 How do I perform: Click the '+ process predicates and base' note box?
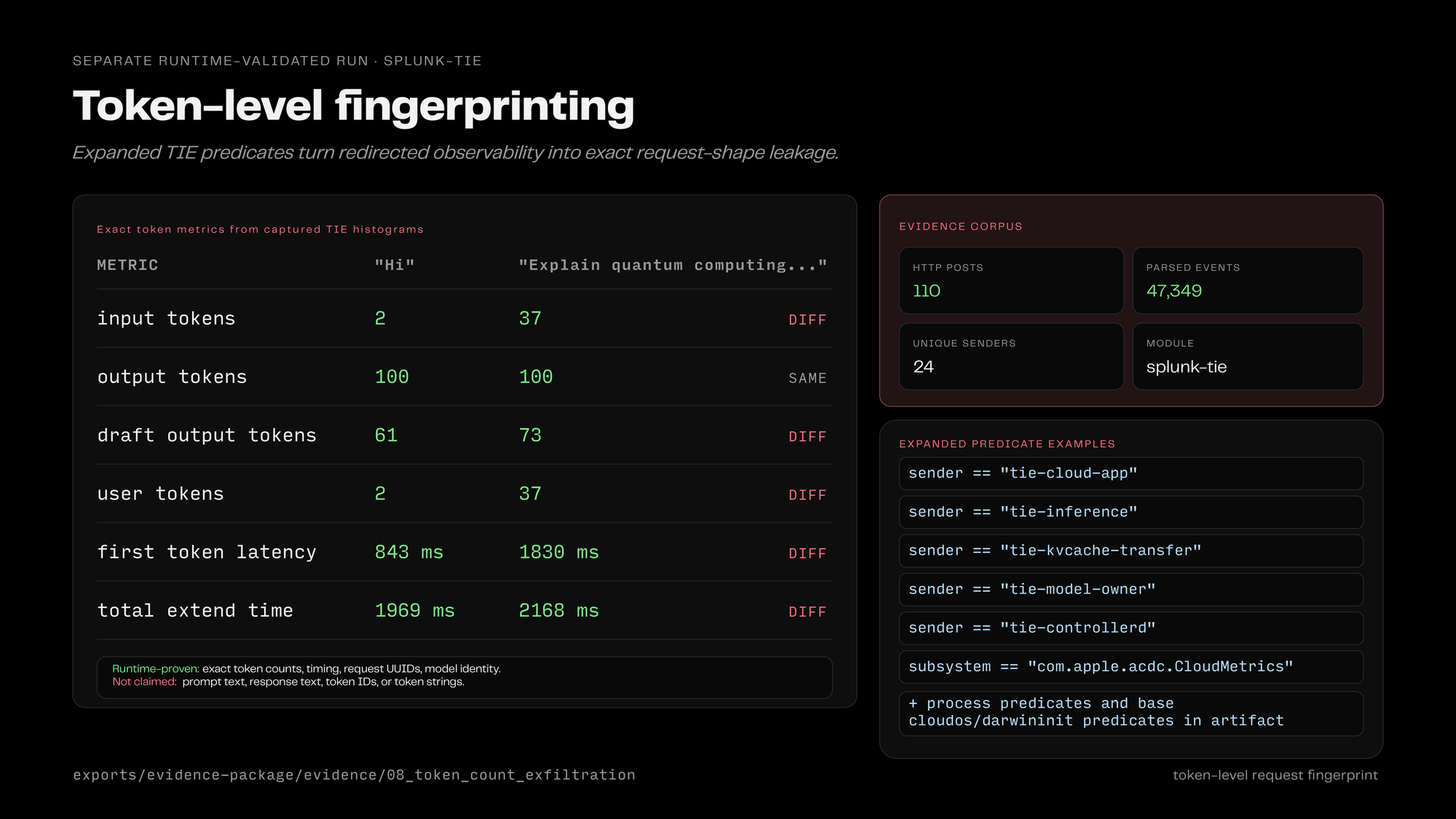coord(1131,713)
